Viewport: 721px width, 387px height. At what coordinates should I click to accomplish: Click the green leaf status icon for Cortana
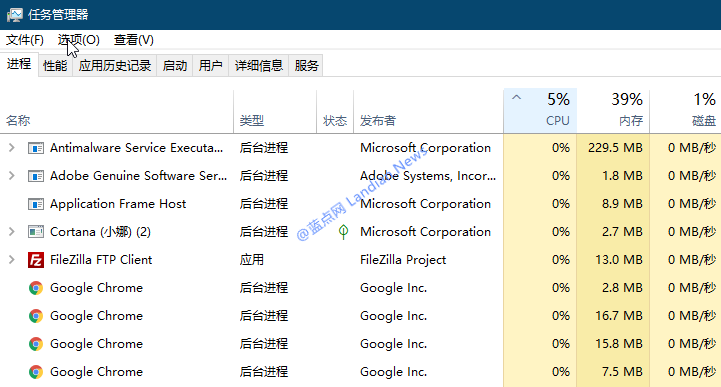pos(343,232)
